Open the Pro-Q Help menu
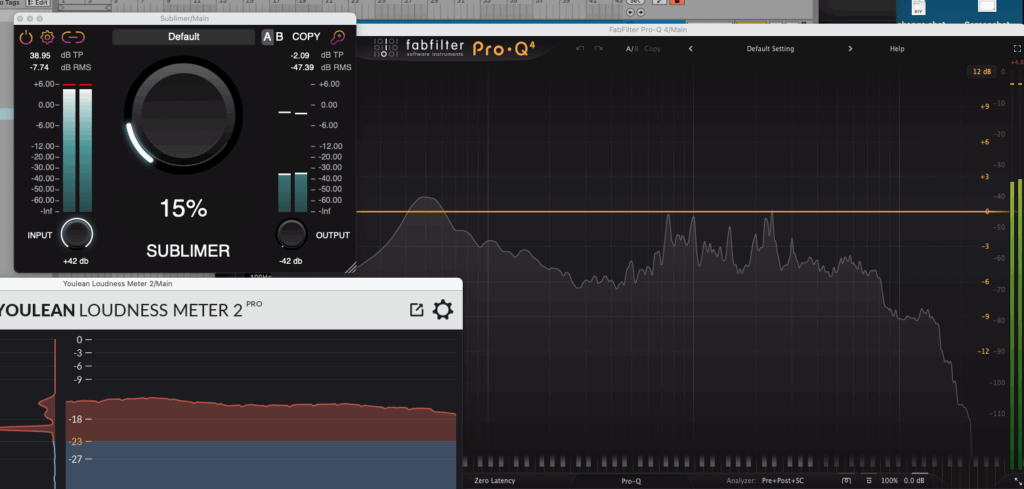 (x=897, y=49)
